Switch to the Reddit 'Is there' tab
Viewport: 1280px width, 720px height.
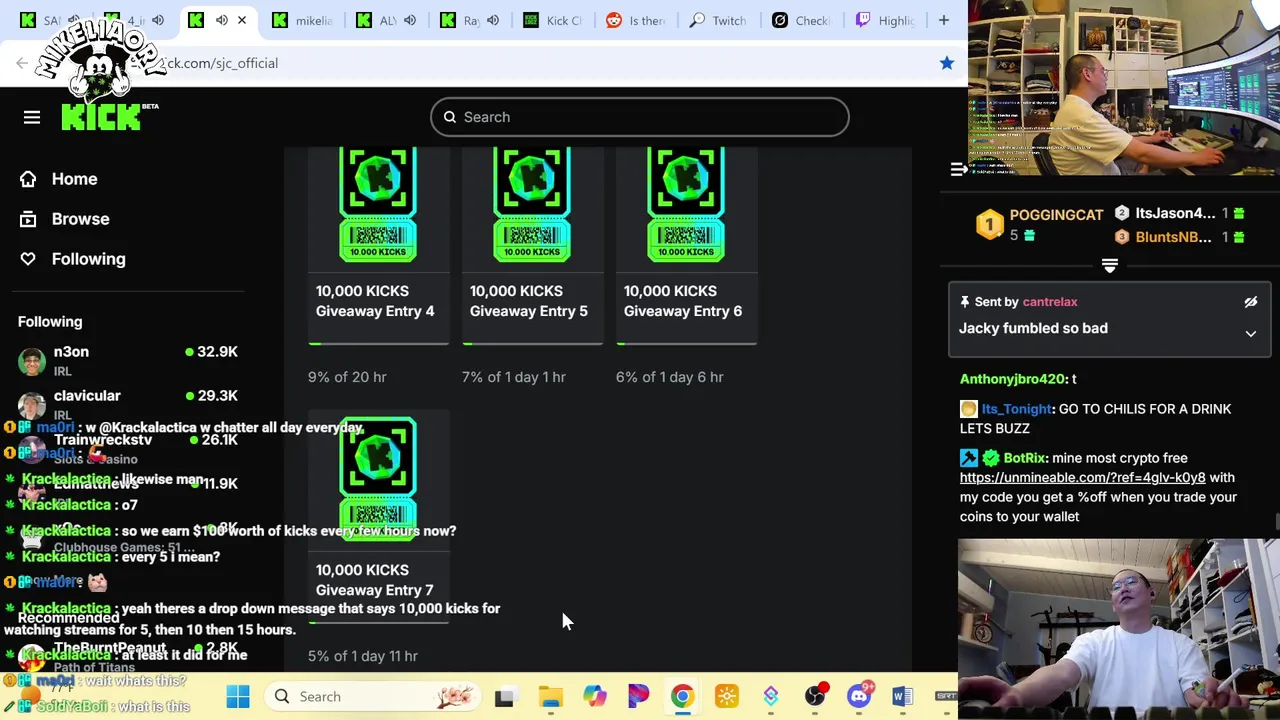coord(636,20)
